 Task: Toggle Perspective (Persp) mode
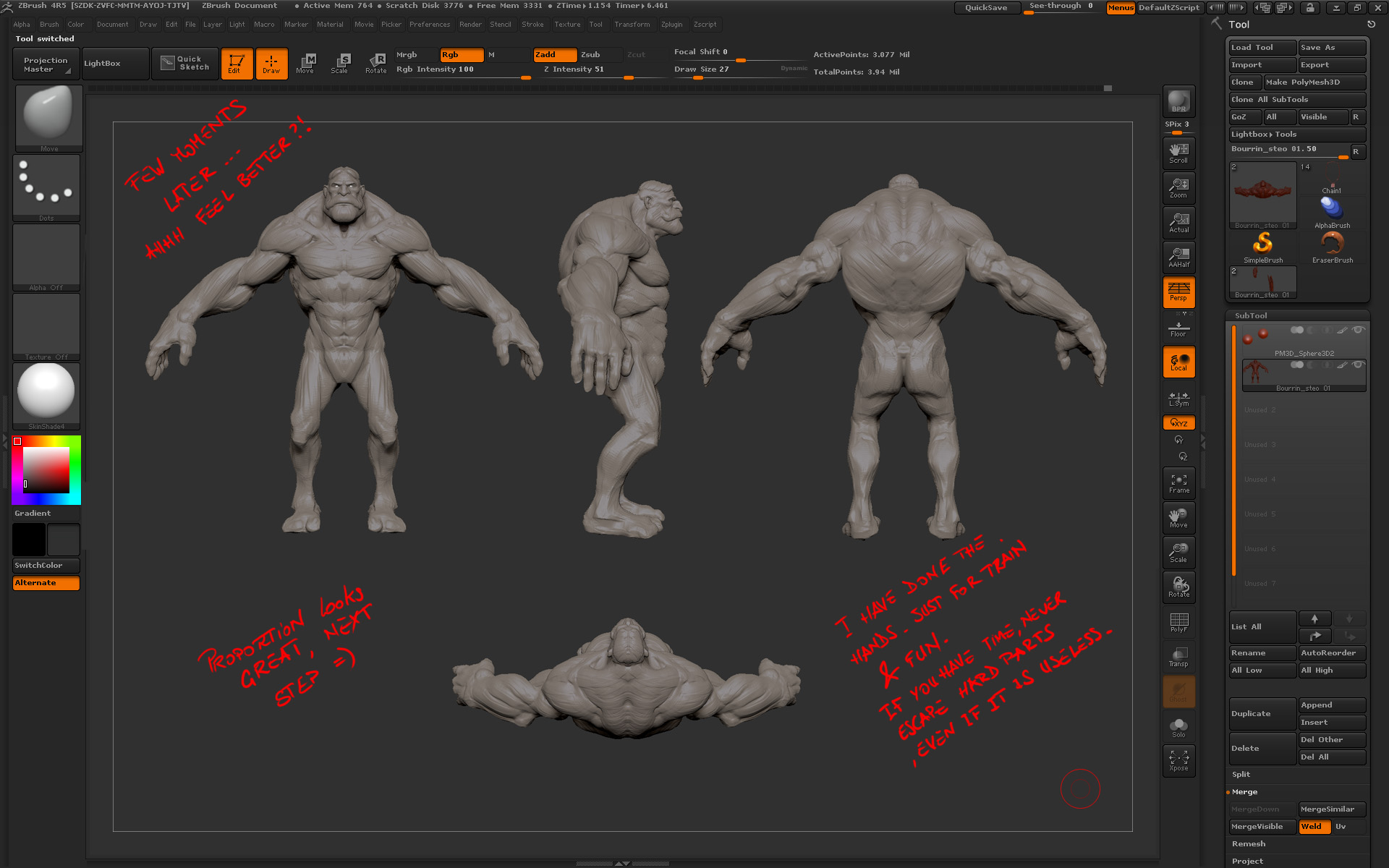(1178, 292)
